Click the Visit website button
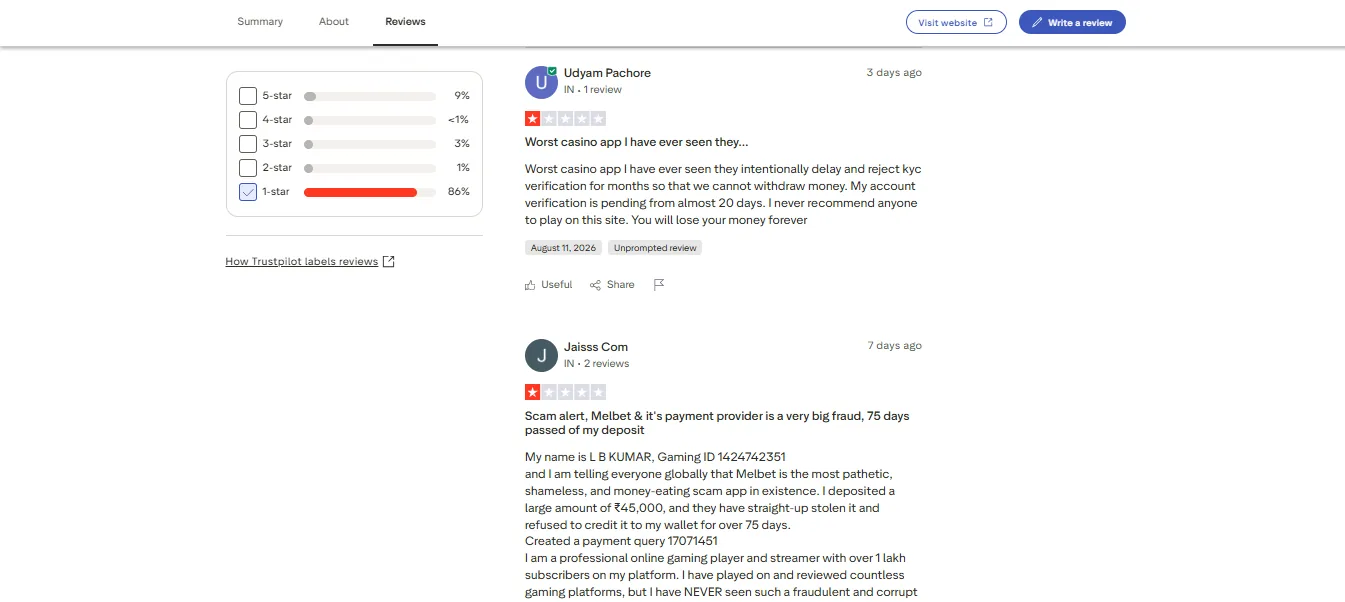This screenshot has width=1345, height=602. coord(956,22)
